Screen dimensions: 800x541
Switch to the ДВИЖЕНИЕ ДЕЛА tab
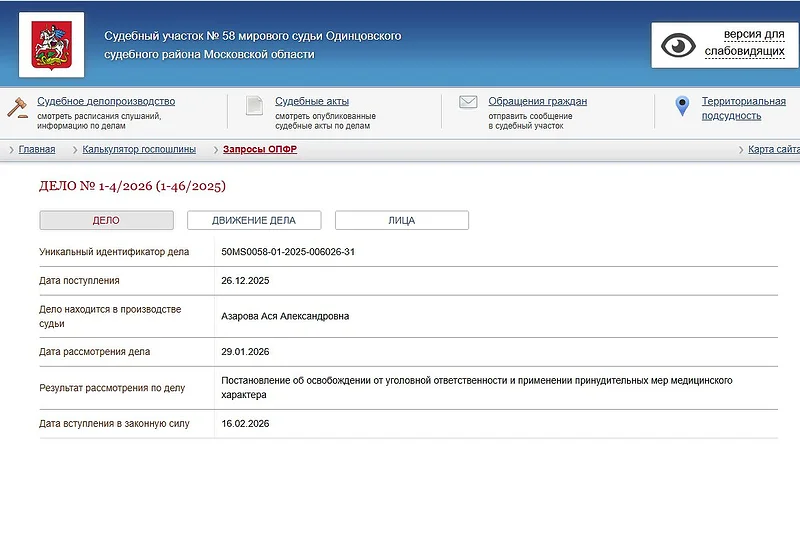[x=254, y=220]
